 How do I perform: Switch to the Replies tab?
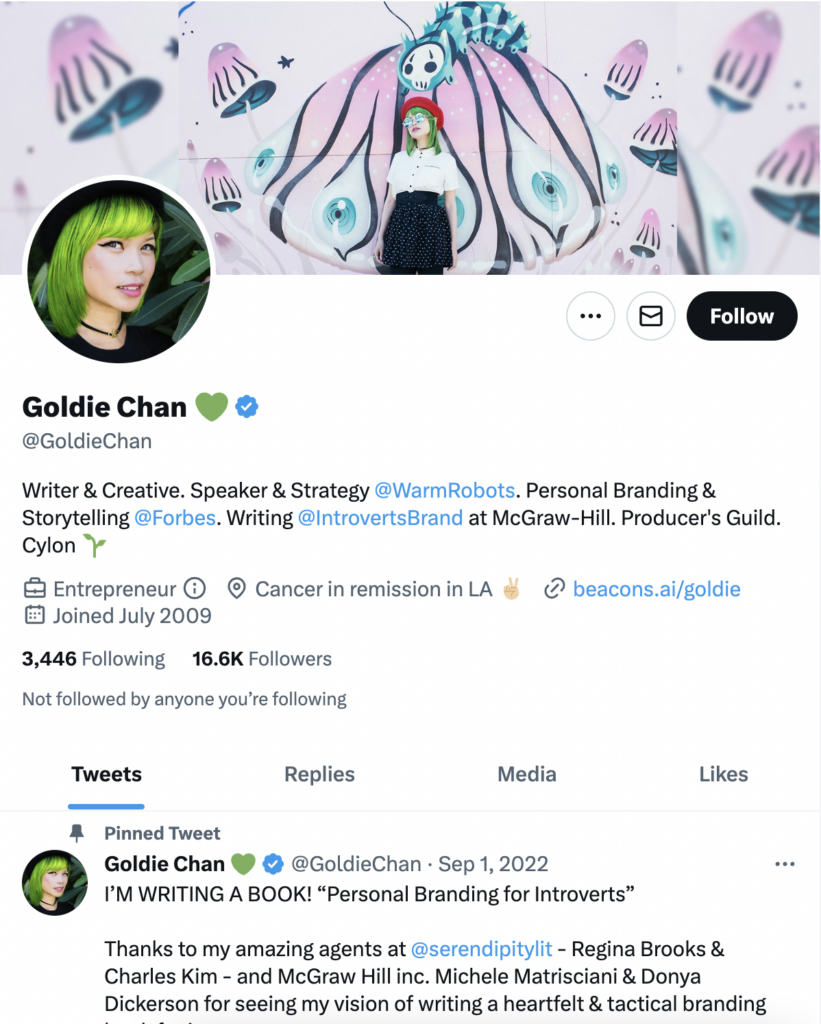point(319,775)
